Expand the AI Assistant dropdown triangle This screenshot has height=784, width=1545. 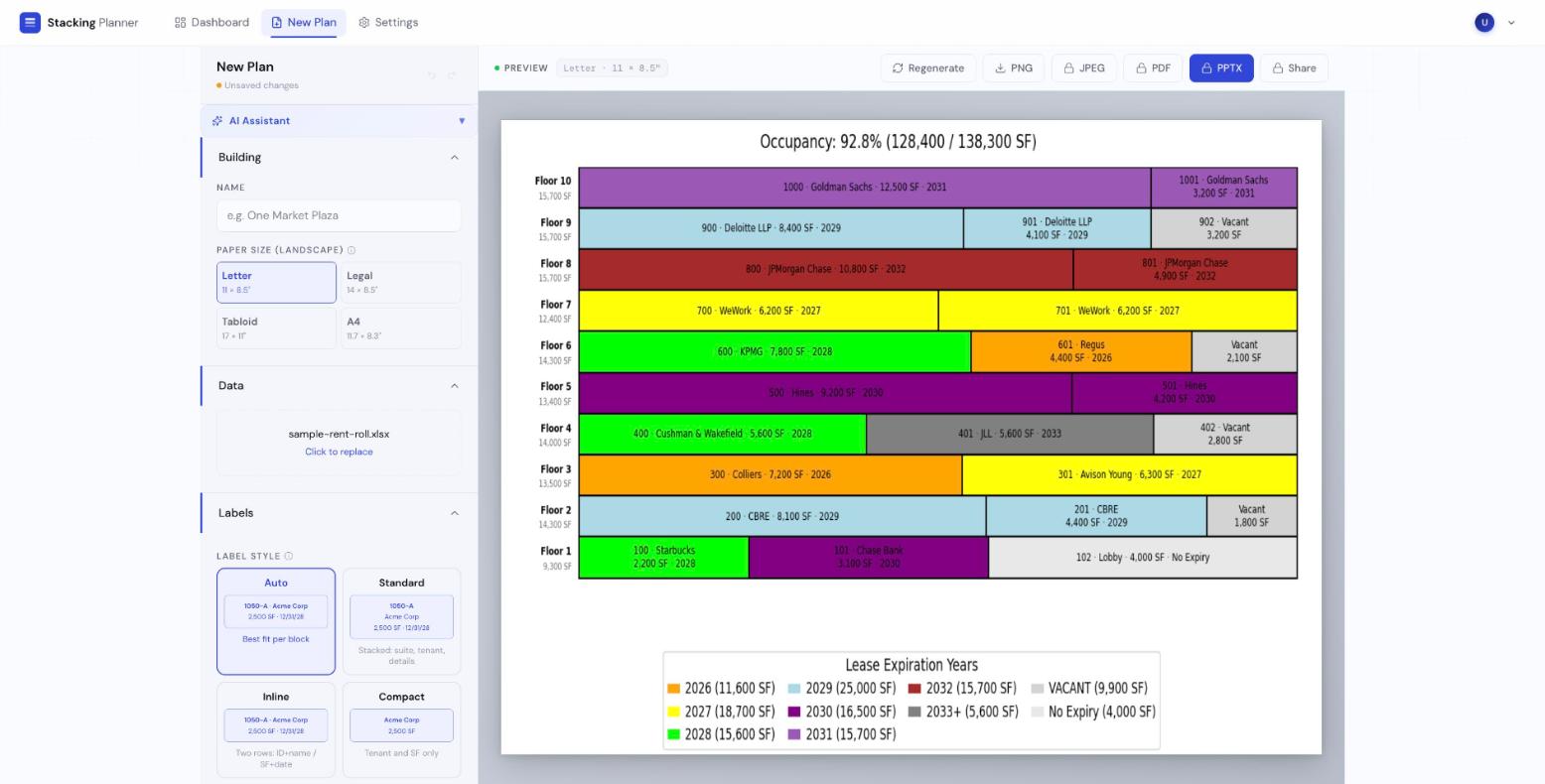[x=462, y=121]
